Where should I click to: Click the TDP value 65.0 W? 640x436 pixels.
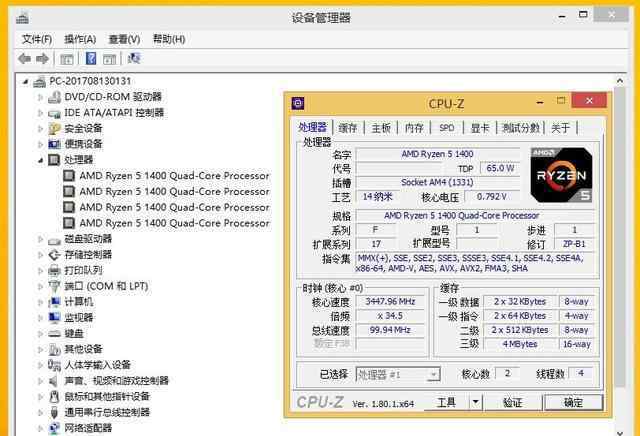500,168
